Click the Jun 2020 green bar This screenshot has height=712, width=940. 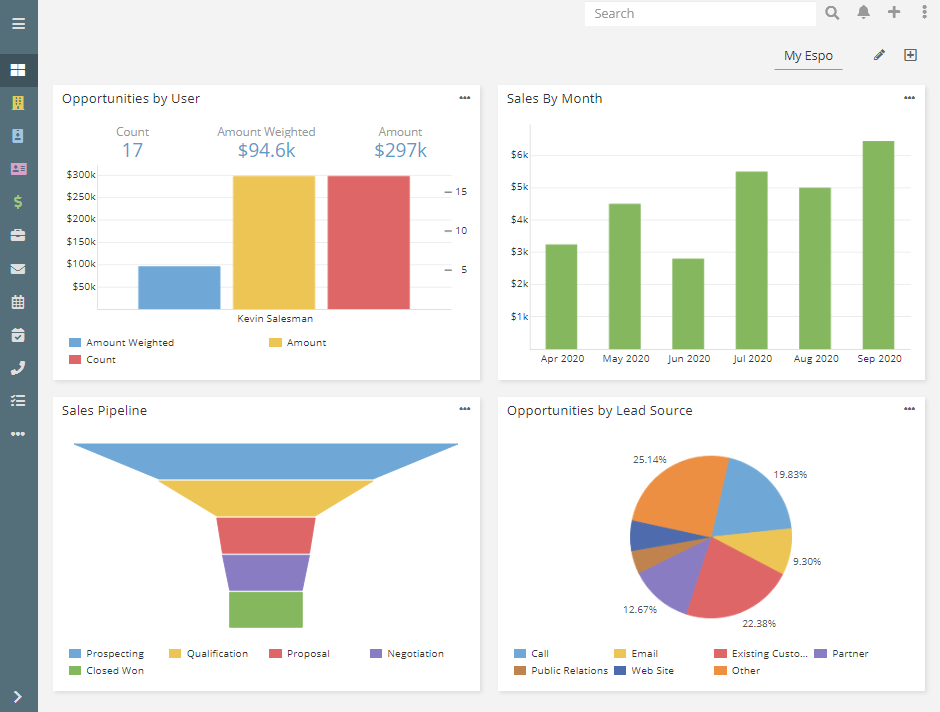(x=688, y=304)
